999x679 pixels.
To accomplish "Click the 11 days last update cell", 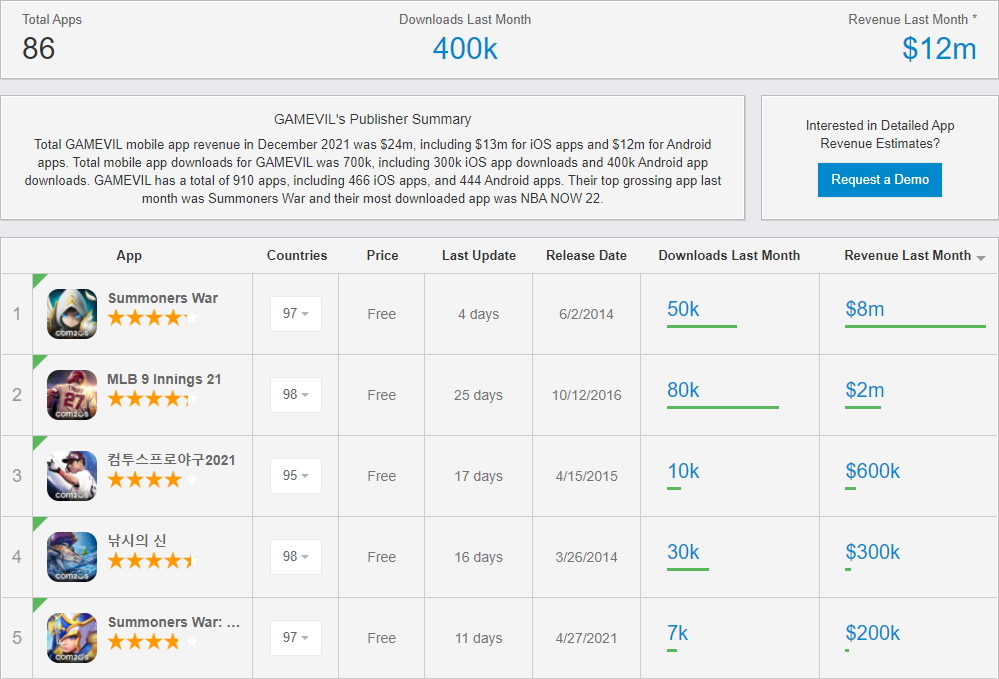I will click(478, 638).
